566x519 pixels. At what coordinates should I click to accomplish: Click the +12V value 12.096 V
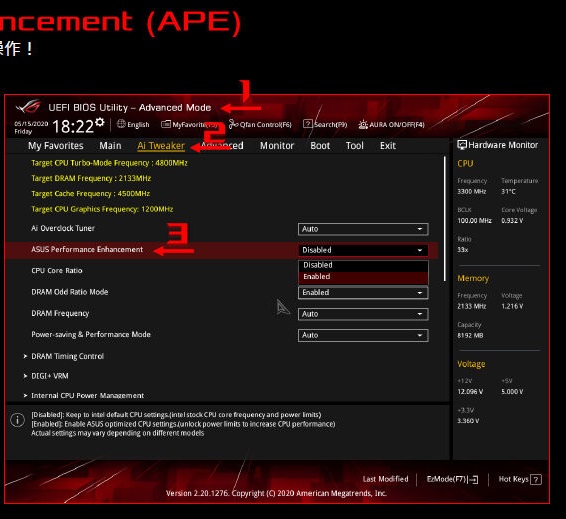[x=470, y=392]
